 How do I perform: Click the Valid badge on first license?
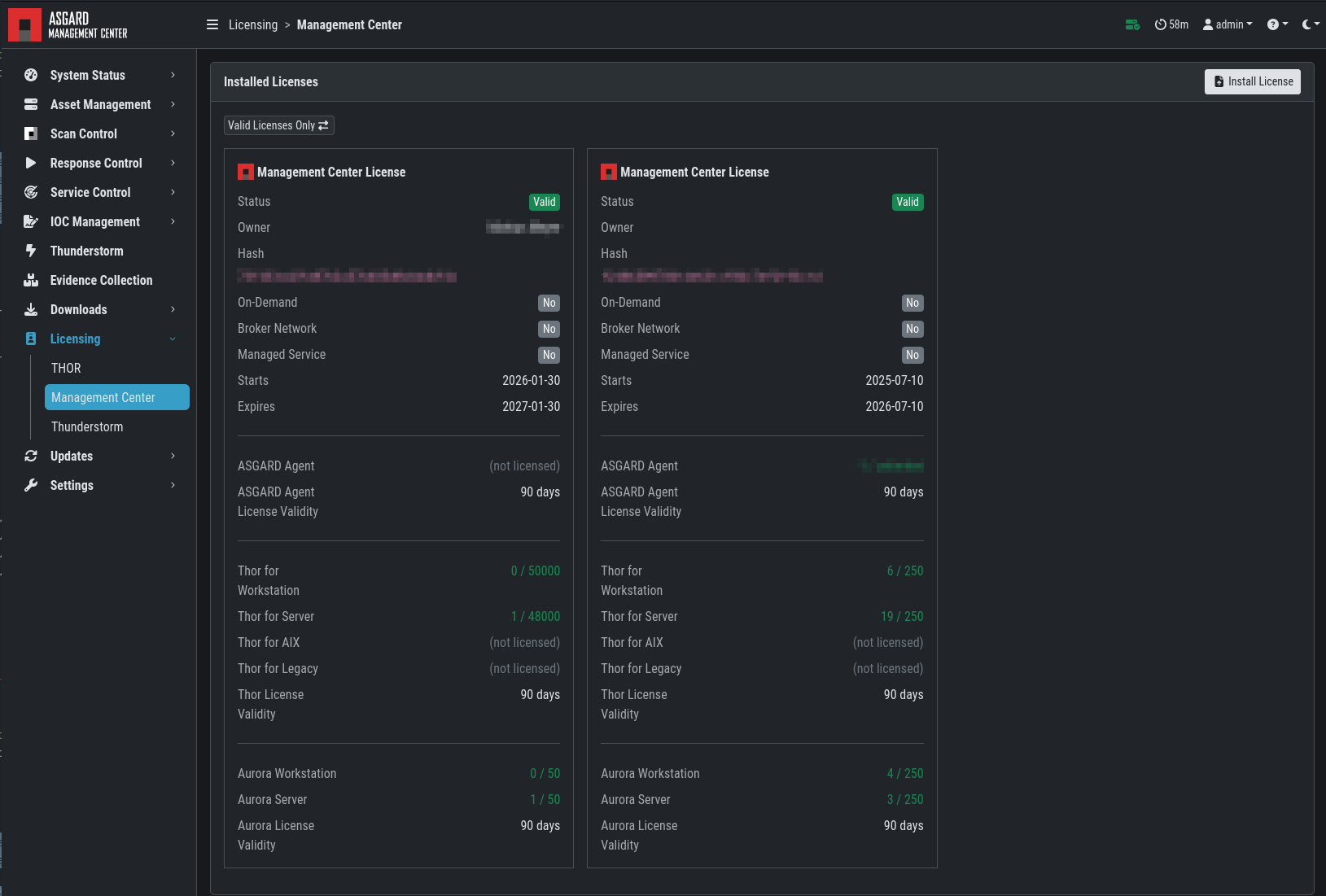545,202
